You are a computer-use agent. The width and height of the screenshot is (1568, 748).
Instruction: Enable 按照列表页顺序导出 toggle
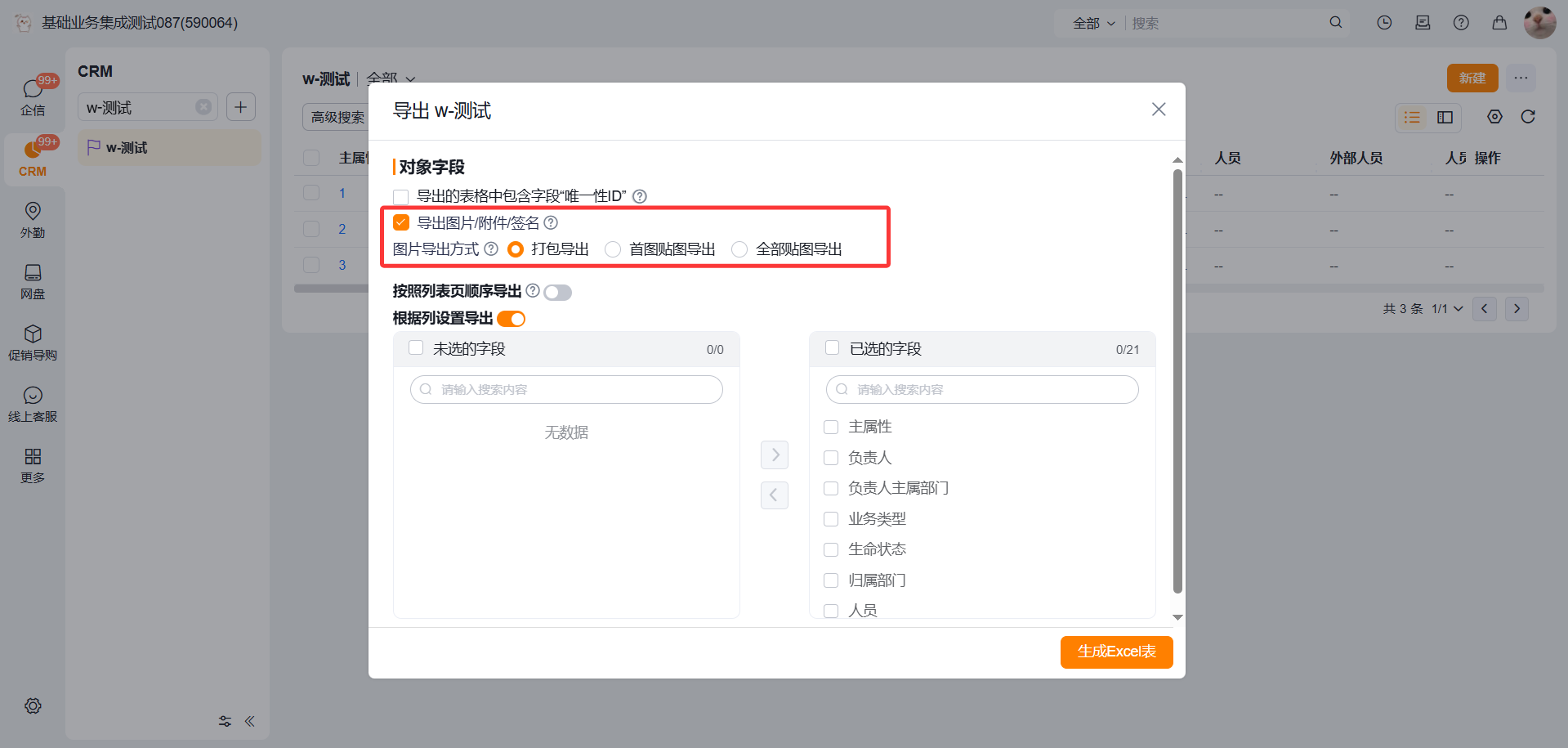coord(558,292)
